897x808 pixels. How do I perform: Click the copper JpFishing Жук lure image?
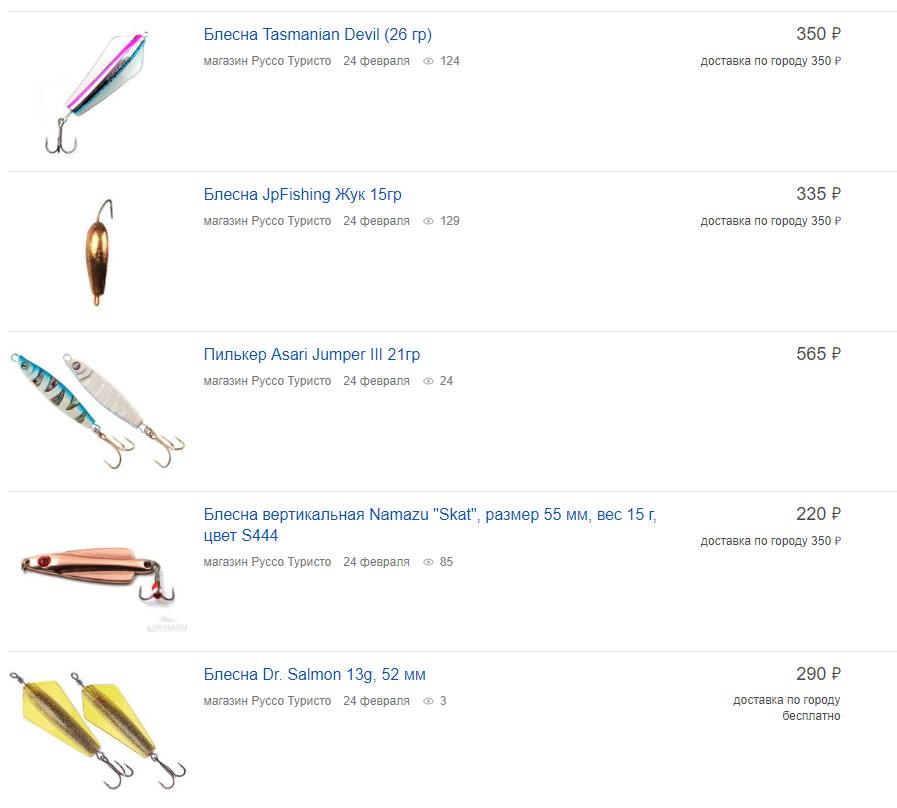98,252
